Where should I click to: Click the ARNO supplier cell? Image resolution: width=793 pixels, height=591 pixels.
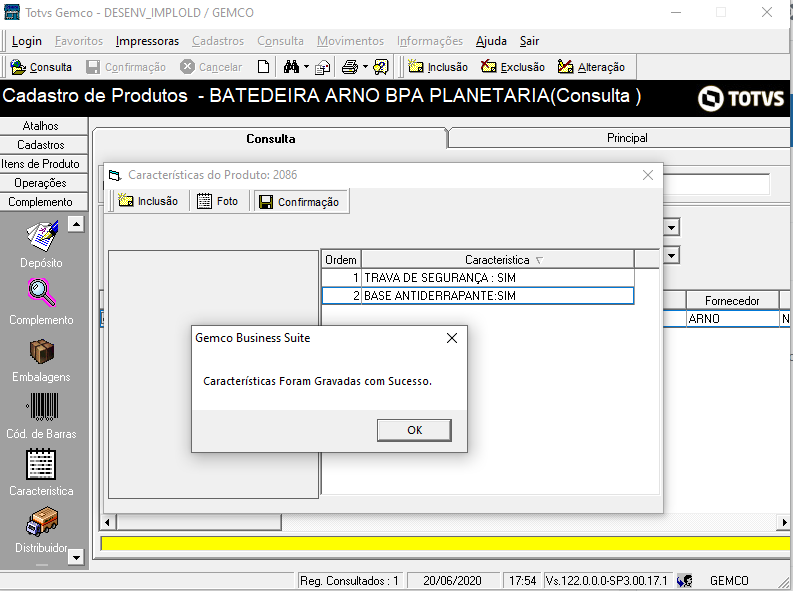[732, 319]
